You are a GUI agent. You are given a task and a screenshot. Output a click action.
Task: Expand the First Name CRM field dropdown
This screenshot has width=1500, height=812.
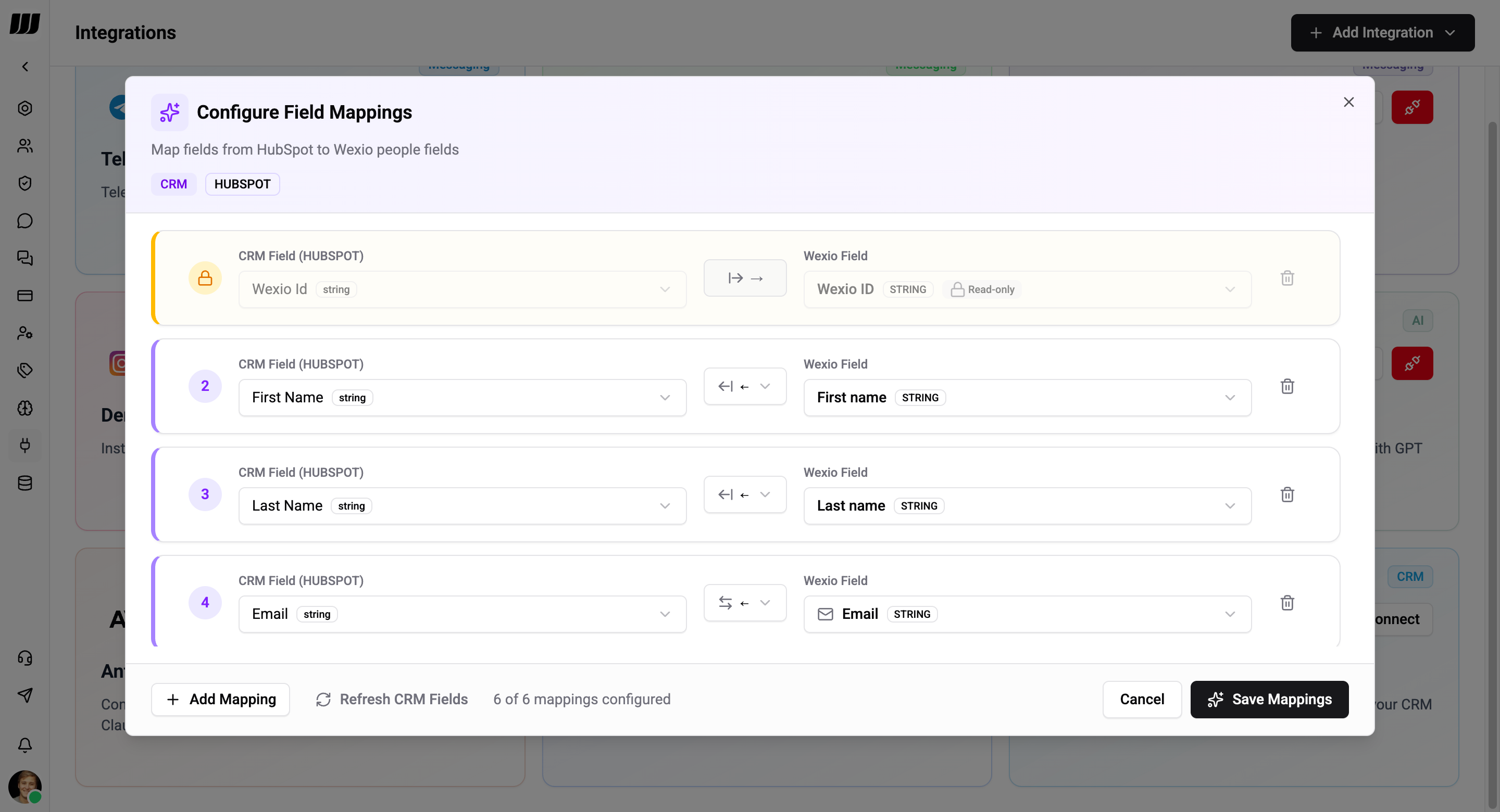(665, 397)
